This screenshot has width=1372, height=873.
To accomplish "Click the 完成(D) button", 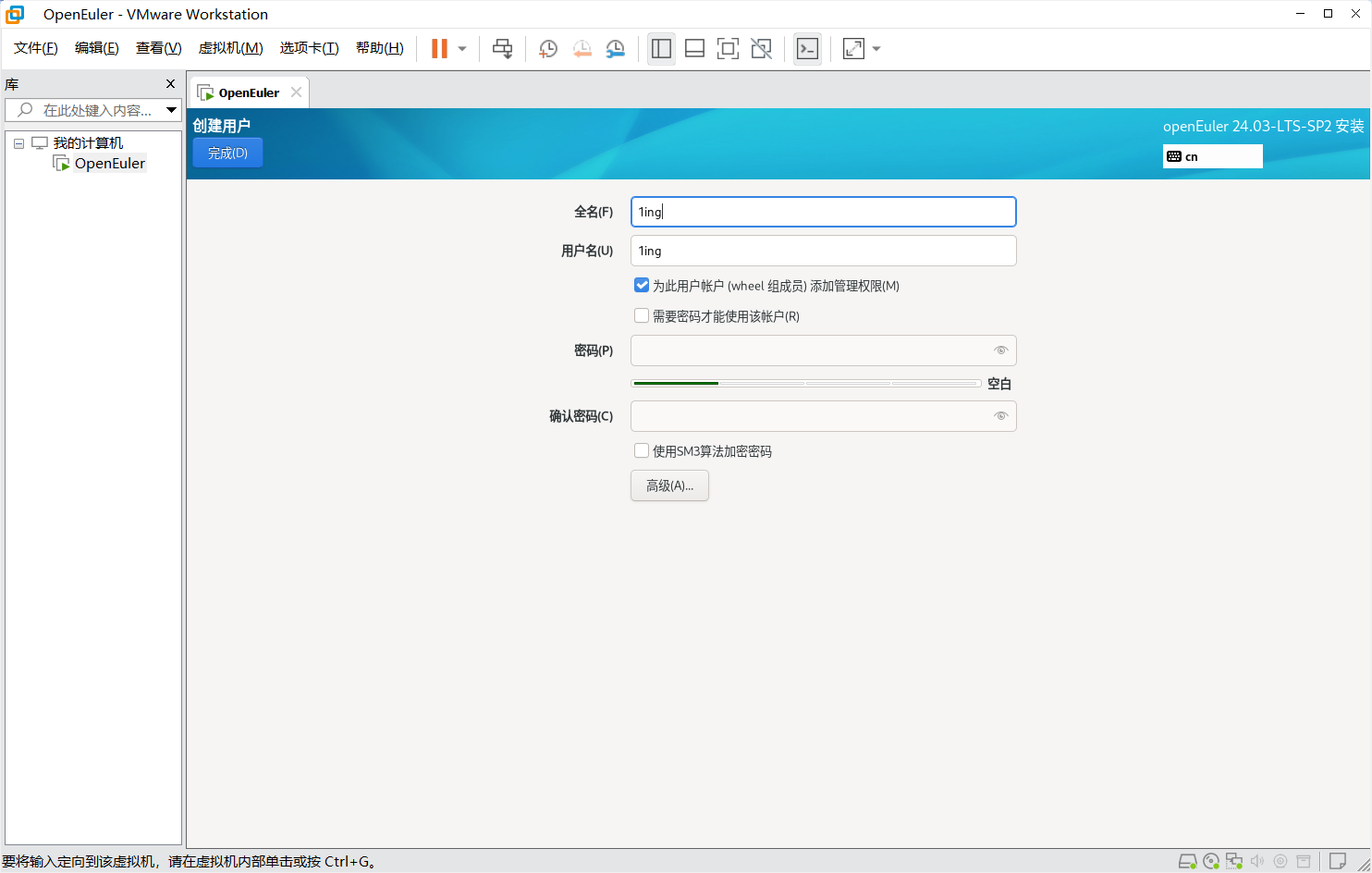I will click(227, 153).
